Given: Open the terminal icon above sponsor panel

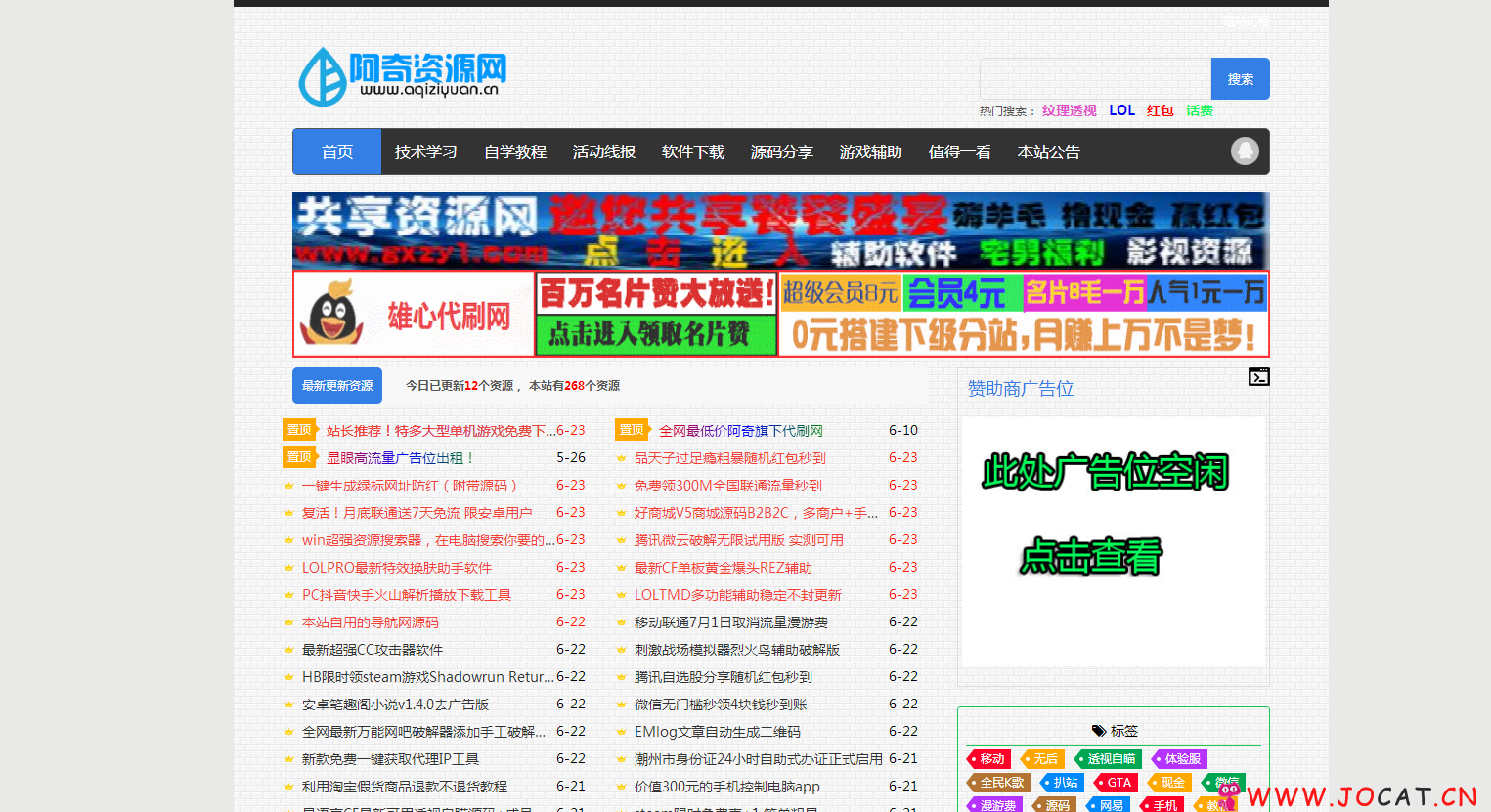Looking at the screenshot, I should pyautogui.click(x=1259, y=377).
